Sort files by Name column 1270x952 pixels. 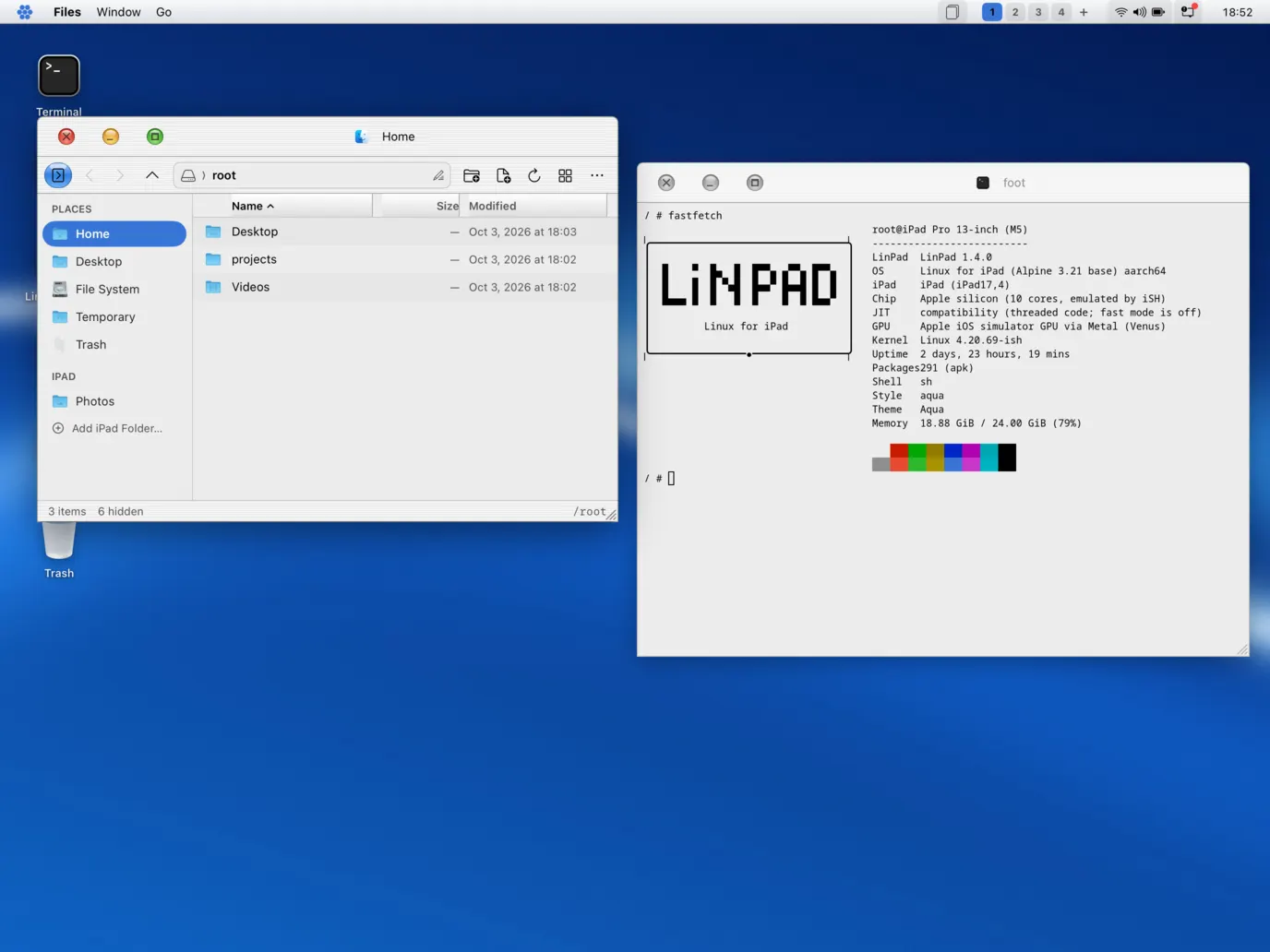(x=282, y=206)
